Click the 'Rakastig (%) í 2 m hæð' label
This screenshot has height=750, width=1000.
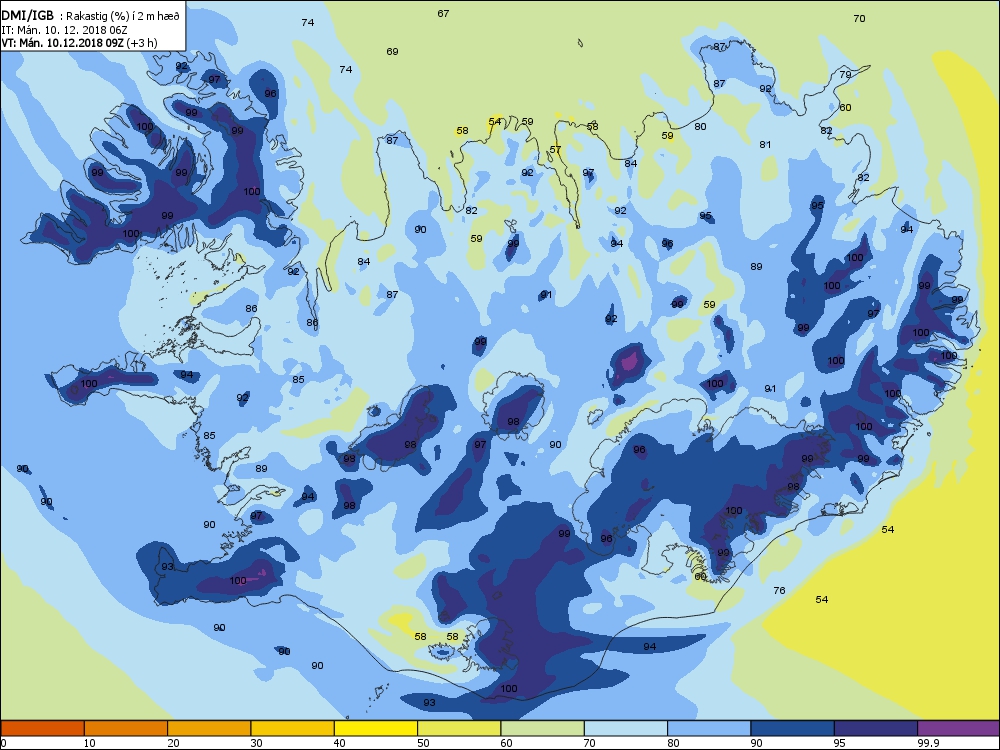[124, 17]
